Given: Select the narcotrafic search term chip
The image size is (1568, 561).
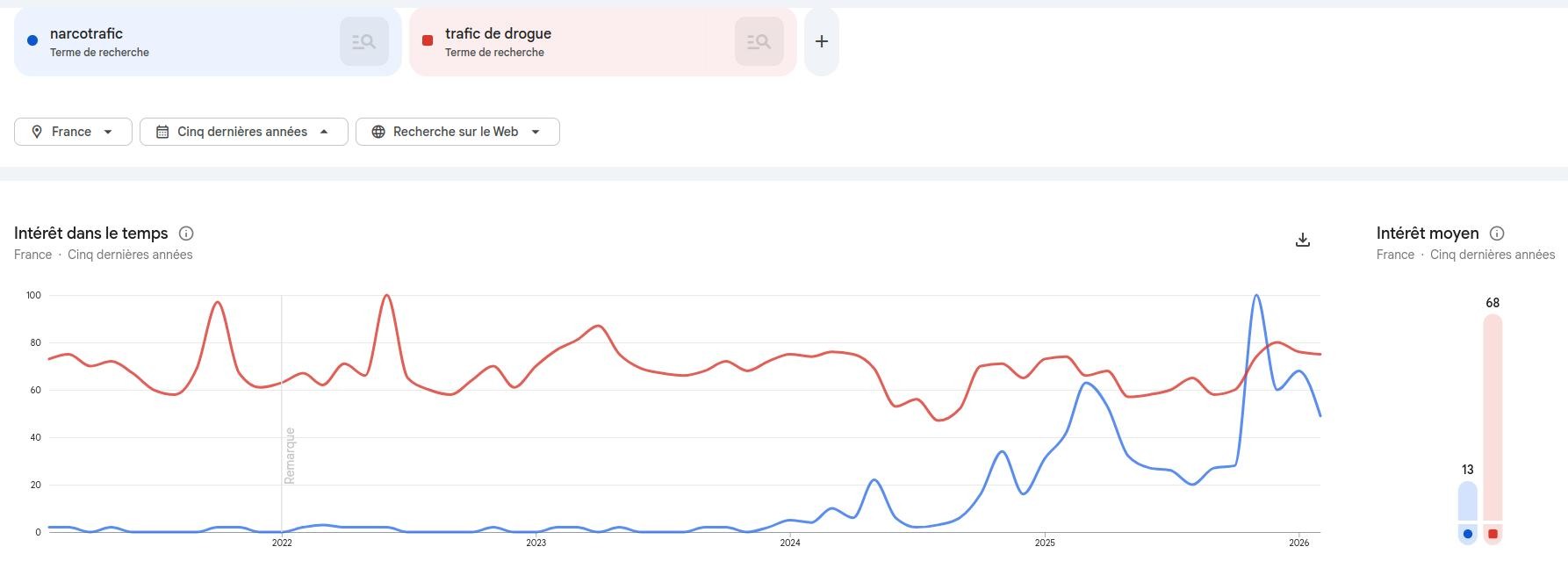Looking at the screenshot, I should [176, 41].
